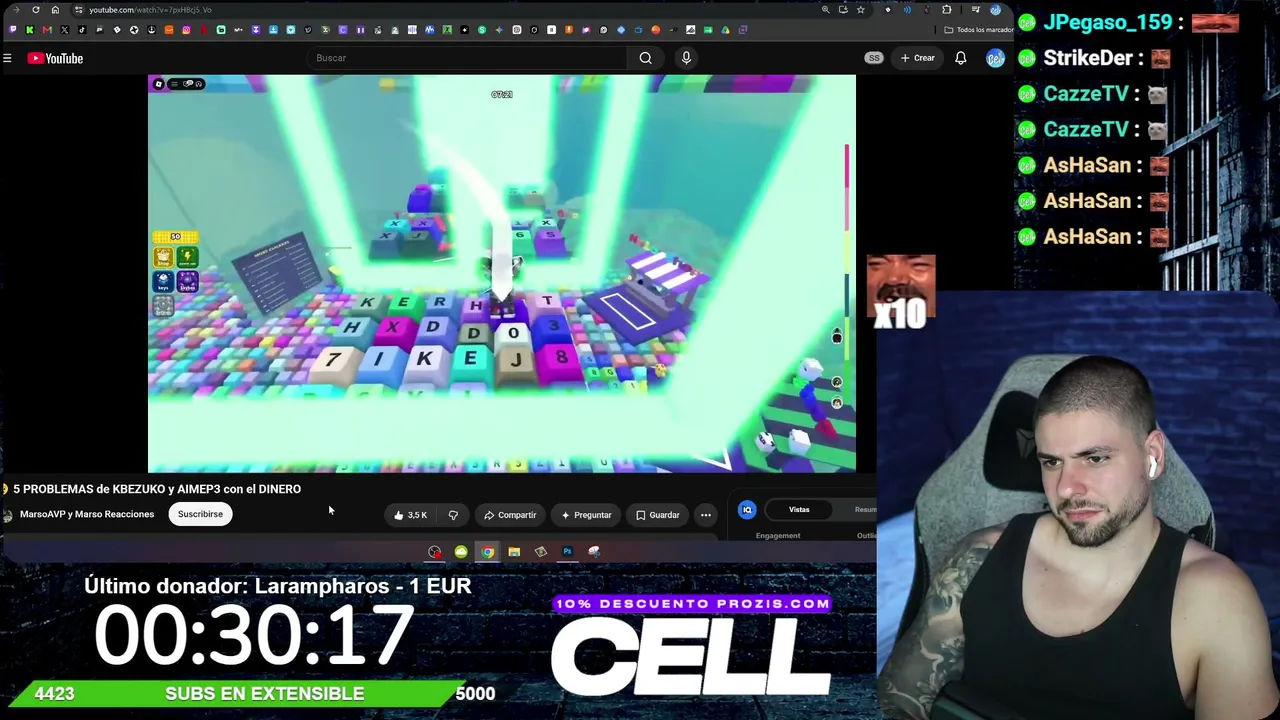Click the YouTube search magnifier button
1280x720 pixels.
[x=646, y=58]
